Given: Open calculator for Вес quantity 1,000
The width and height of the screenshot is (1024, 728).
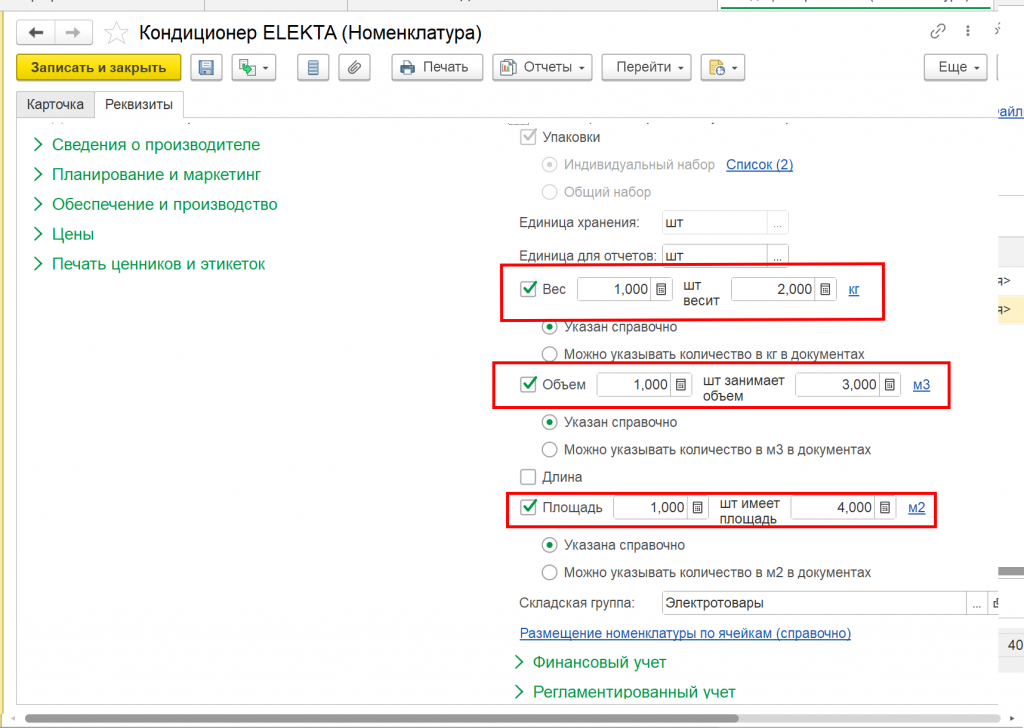Looking at the screenshot, I should tap(662, 289).
